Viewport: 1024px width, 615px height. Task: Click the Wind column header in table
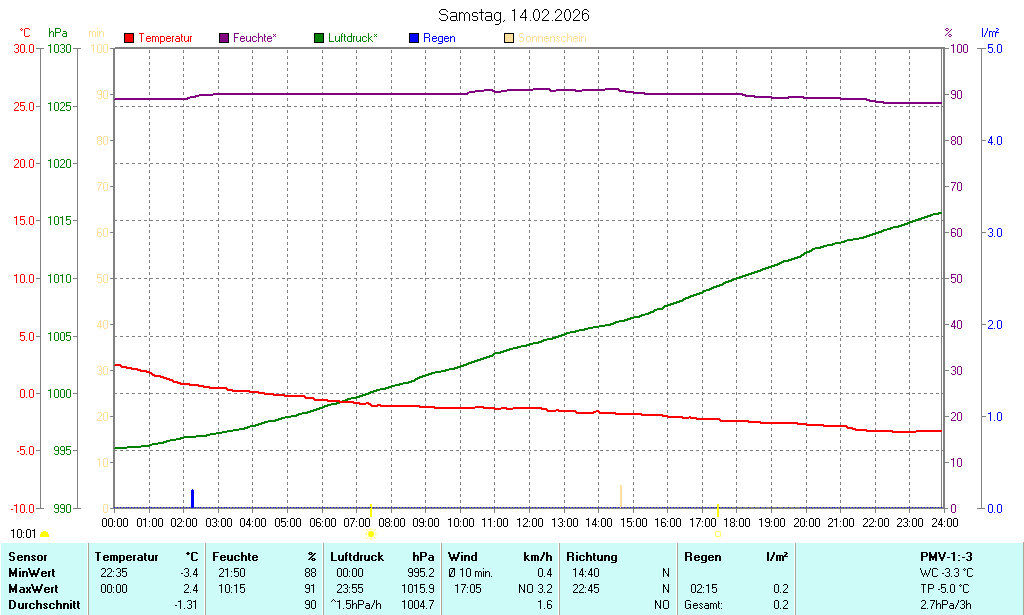coord(463,557)
